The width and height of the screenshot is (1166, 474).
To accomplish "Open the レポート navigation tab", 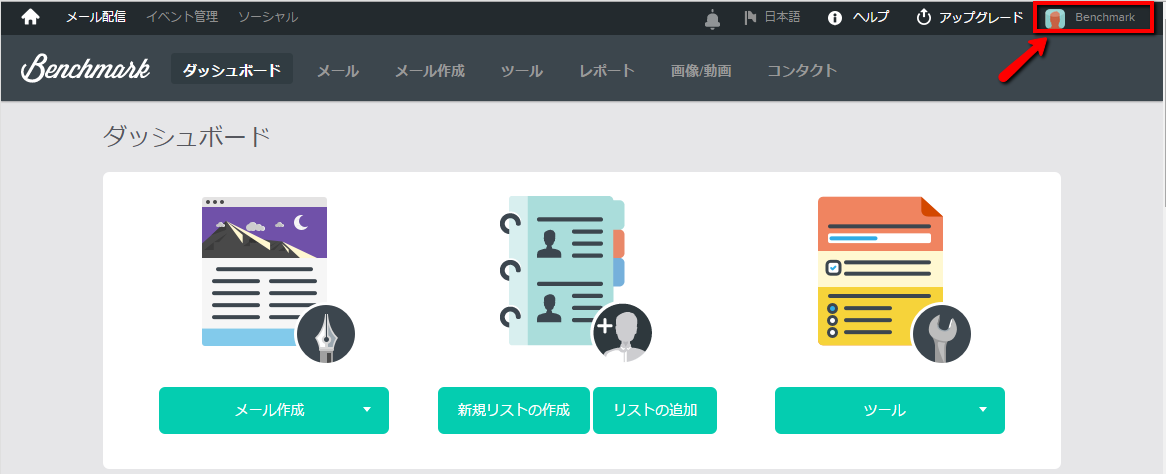I will 607,71.
